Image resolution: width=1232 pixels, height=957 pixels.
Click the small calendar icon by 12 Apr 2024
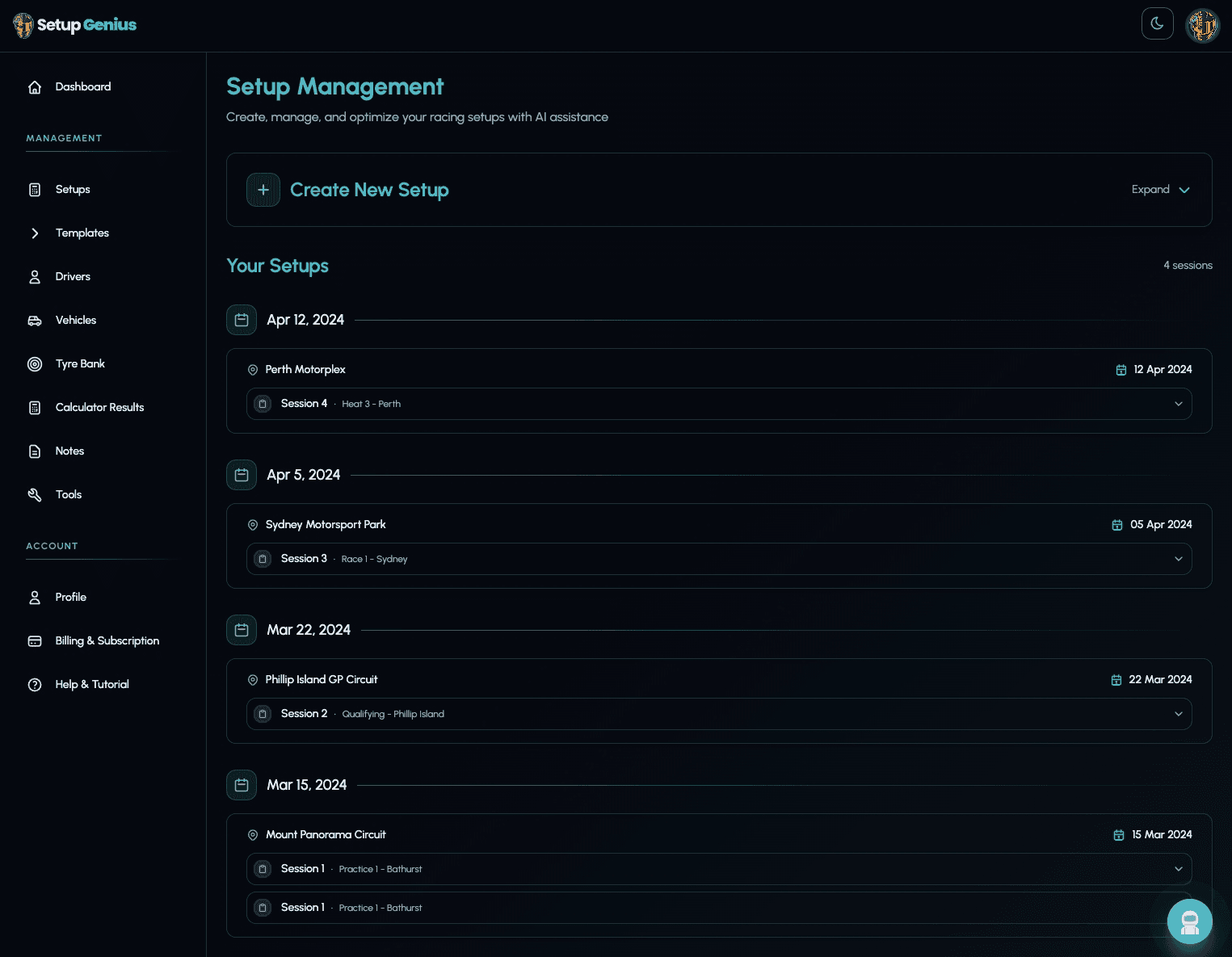[1121, 370]
